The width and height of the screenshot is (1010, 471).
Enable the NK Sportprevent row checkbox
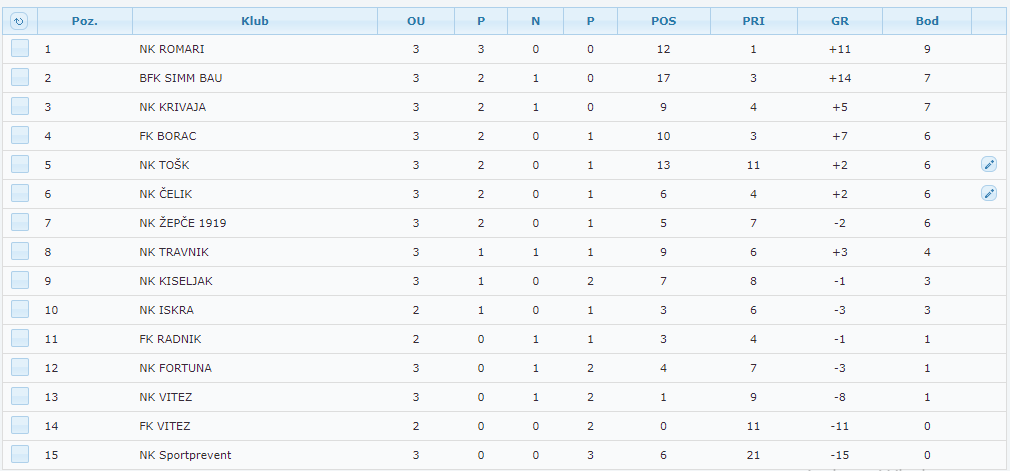click(20, 455)
